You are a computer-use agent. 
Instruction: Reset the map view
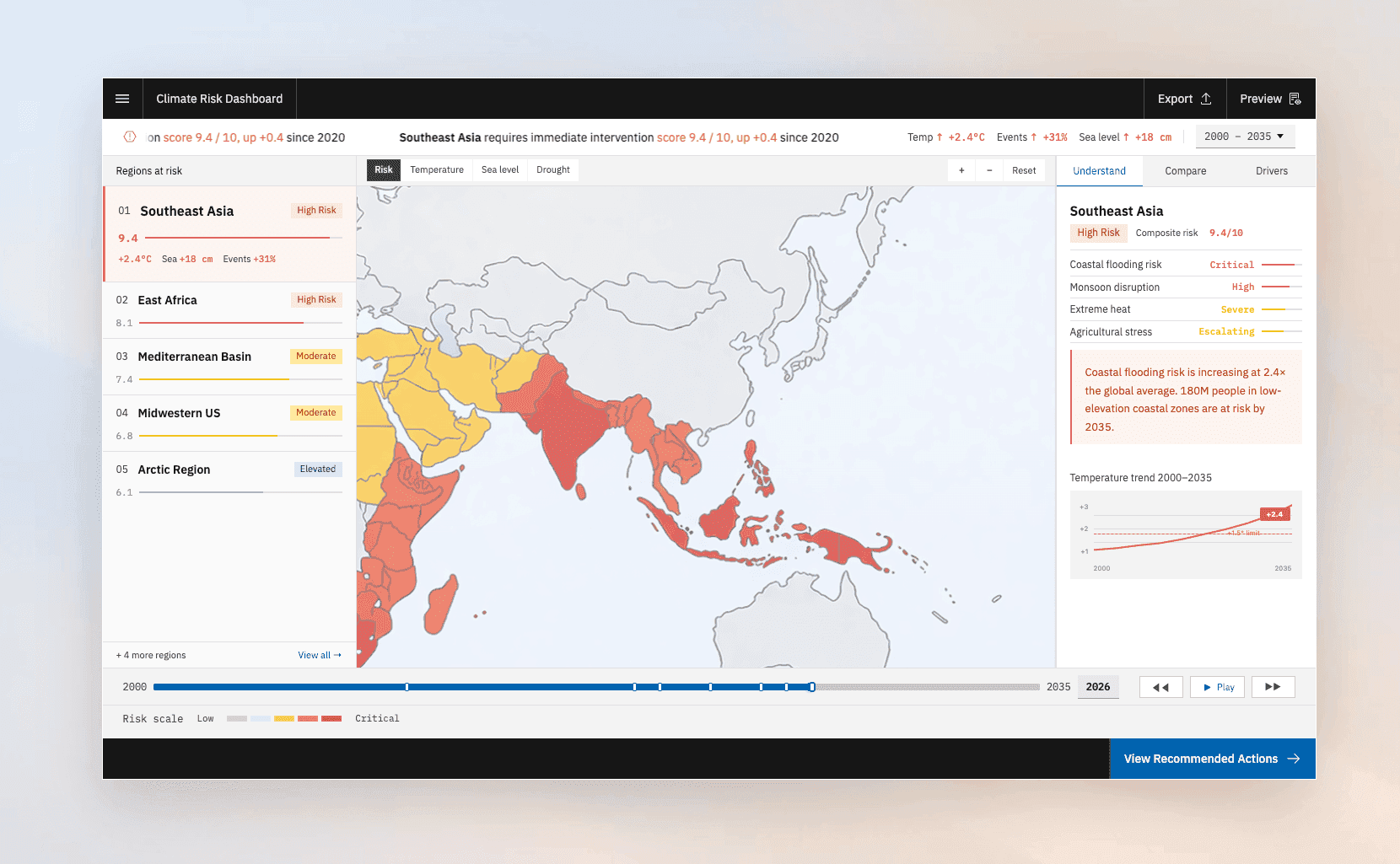(1024, 170)
